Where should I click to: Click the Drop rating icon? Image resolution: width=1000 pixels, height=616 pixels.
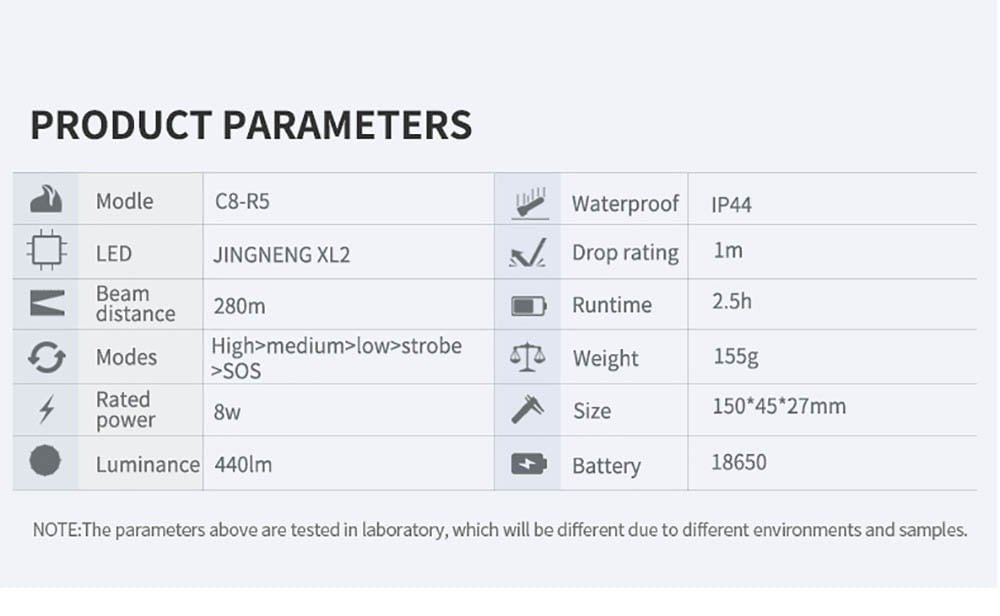527,255
